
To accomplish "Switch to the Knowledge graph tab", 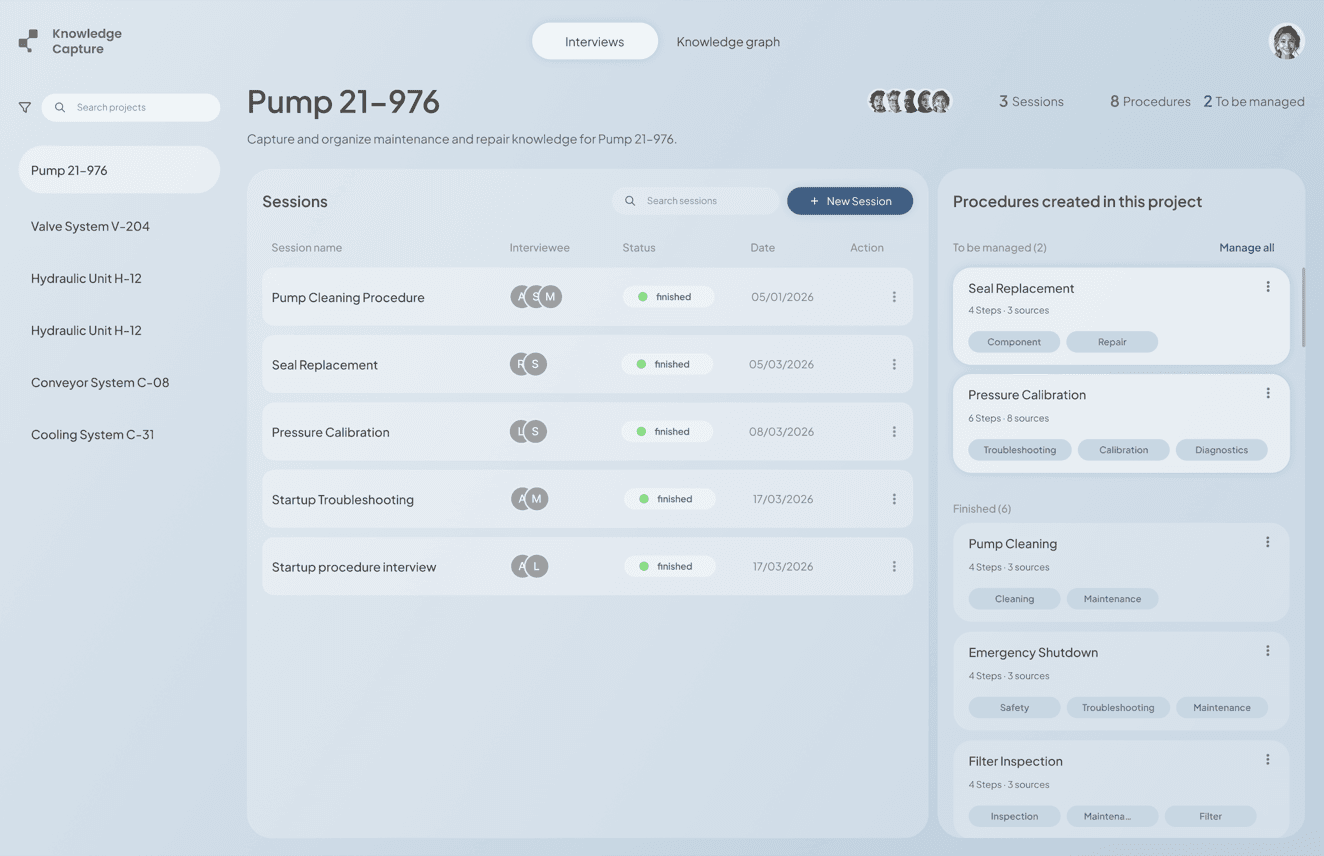I will (728, 41).
